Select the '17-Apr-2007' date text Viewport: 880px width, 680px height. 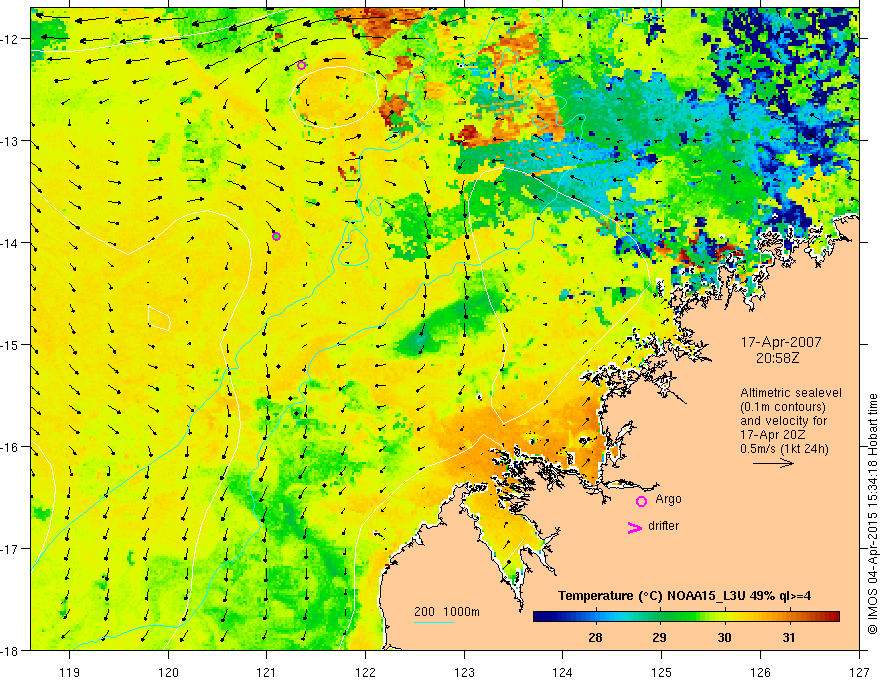781,342
